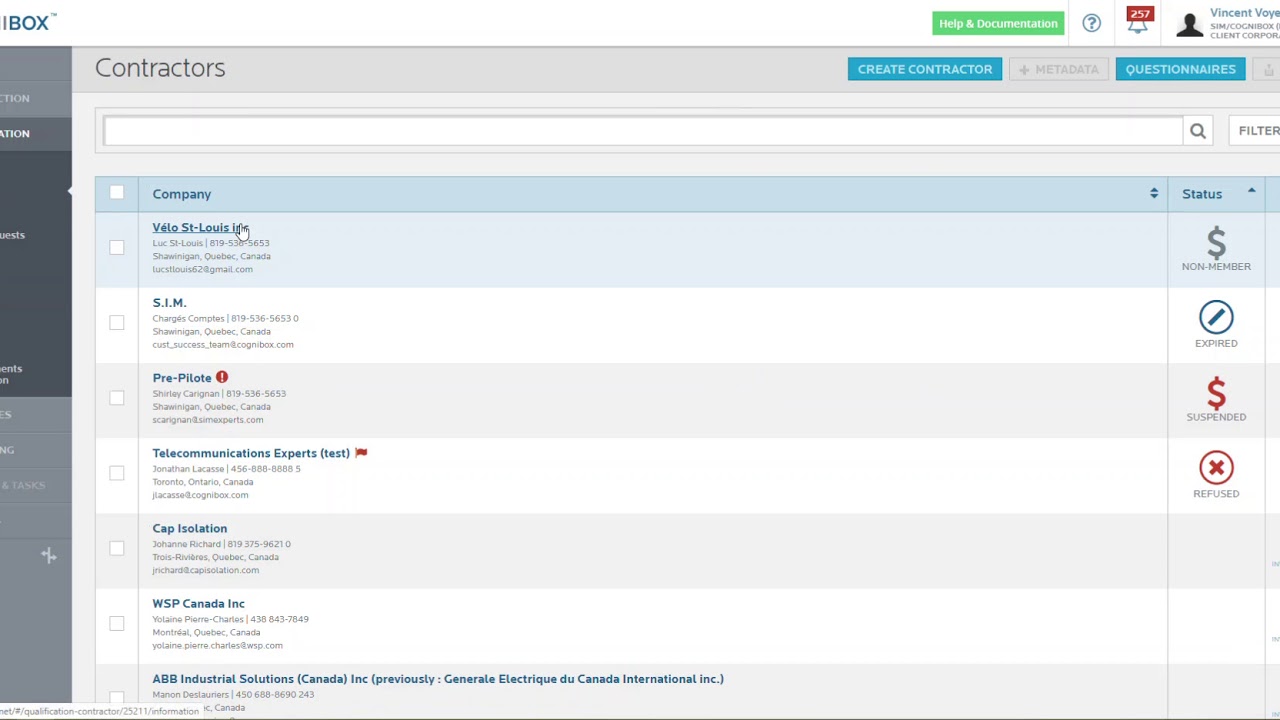
Task: Open the help question mark icon
Action: pos(1091,23)
